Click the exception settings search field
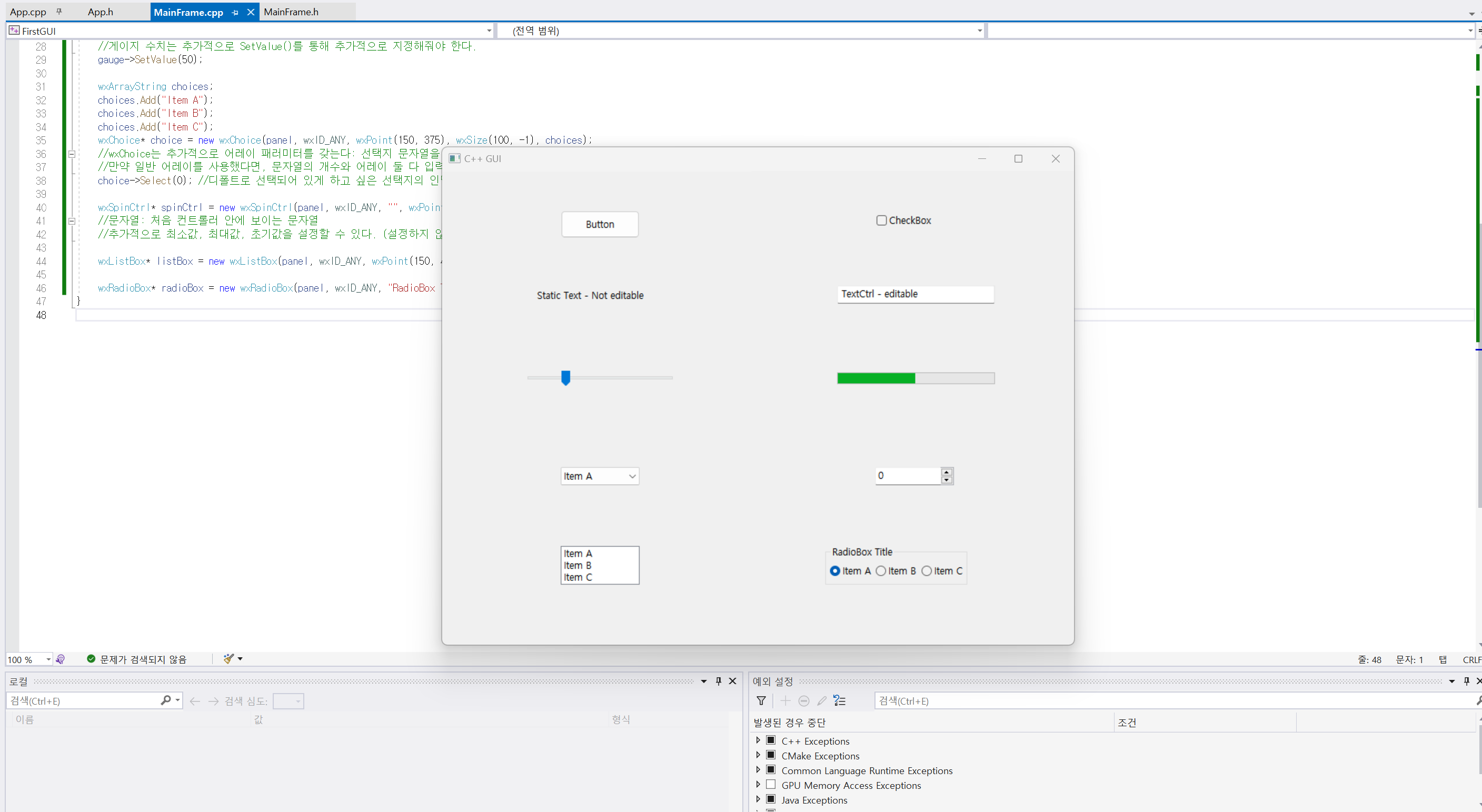The height and width of the screenshot is (812, 1482). click(1173, 700)
